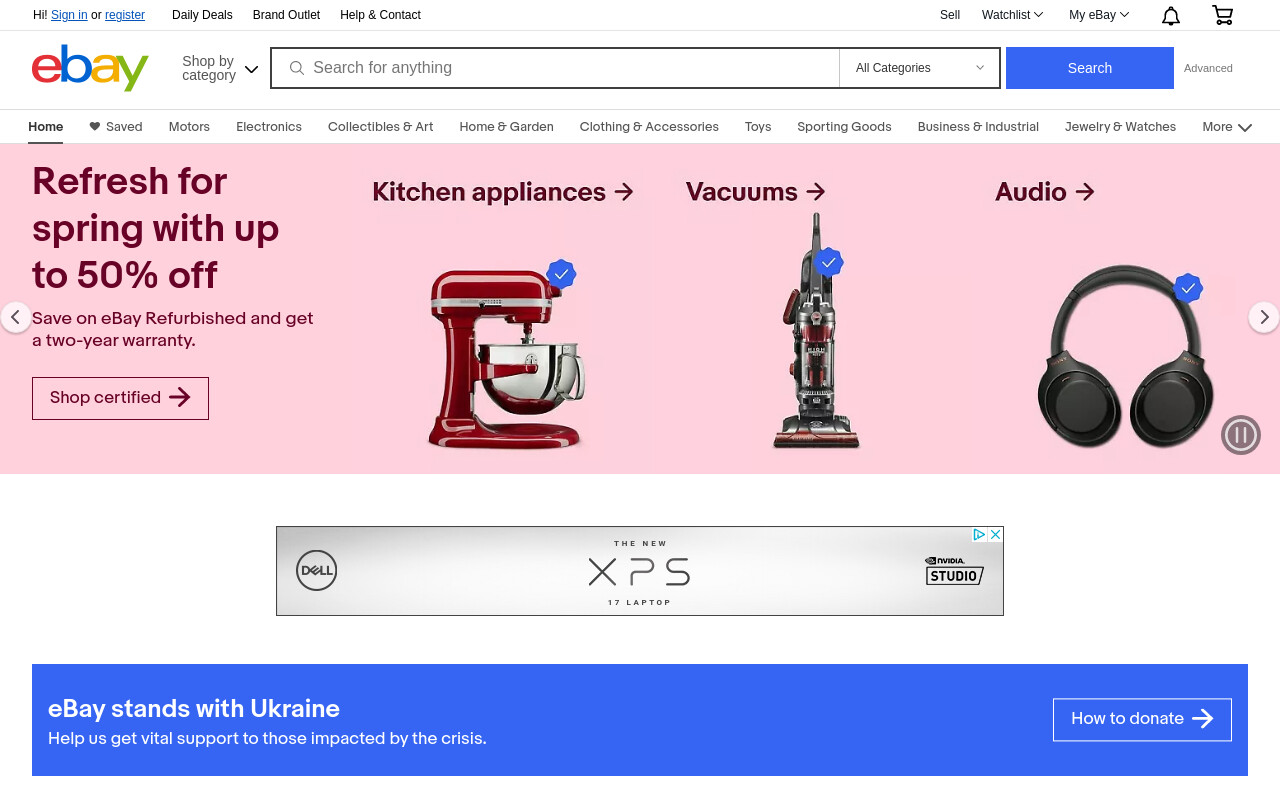Click the carousel previous arrow
The height and width of the screenshot is (800, 1280).
15,317
